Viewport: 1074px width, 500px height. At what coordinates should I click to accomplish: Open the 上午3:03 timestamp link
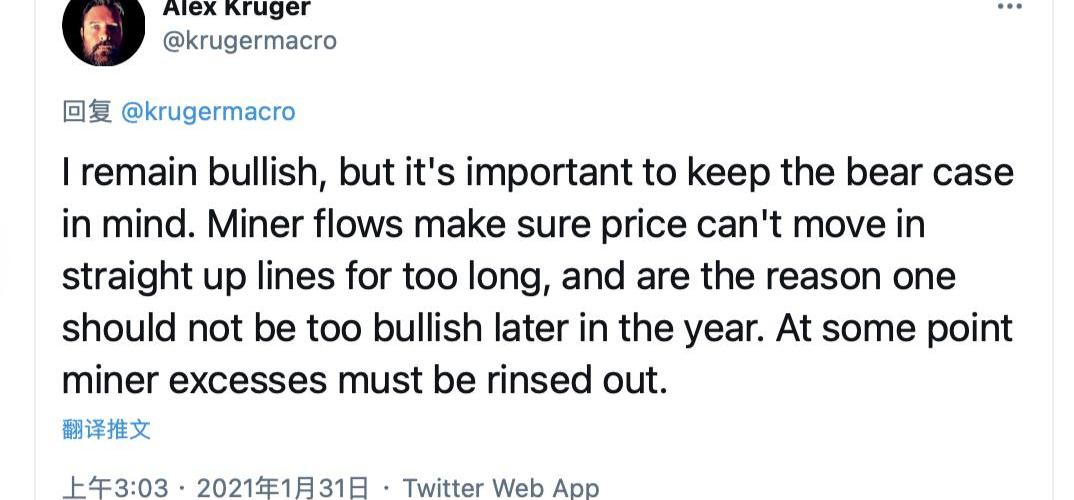coord(115,488)
